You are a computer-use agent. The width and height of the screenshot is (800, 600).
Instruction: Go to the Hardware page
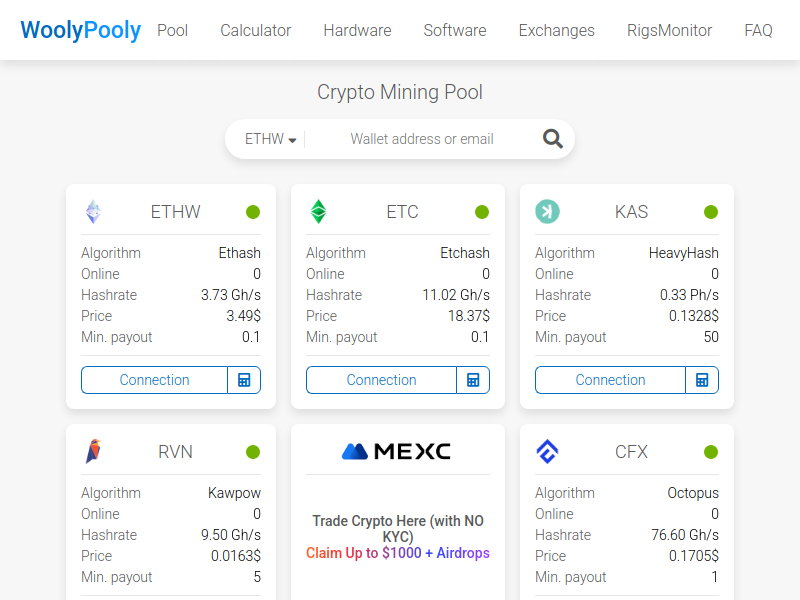357,31
